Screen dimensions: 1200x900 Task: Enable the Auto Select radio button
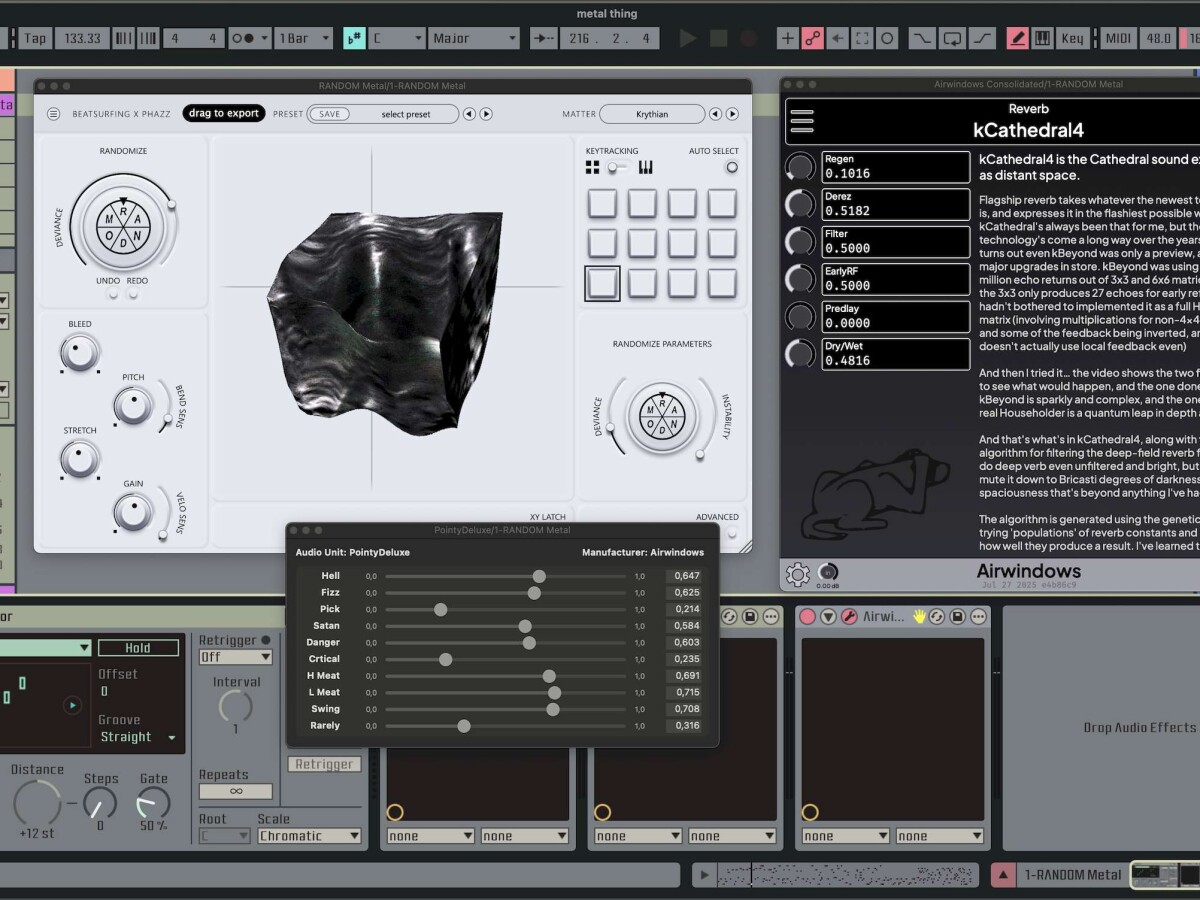click(x=731, y=167)
